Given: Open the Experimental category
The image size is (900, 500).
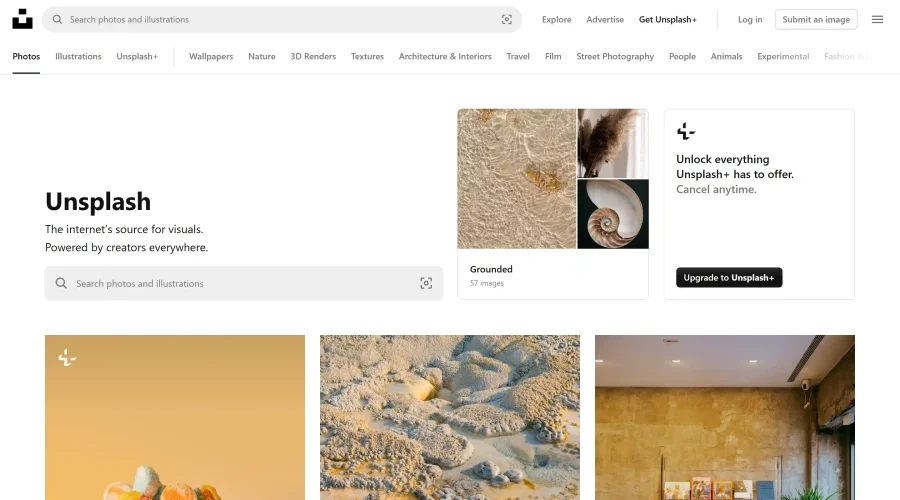Looking at the screenshot, I should click(783, 56).
